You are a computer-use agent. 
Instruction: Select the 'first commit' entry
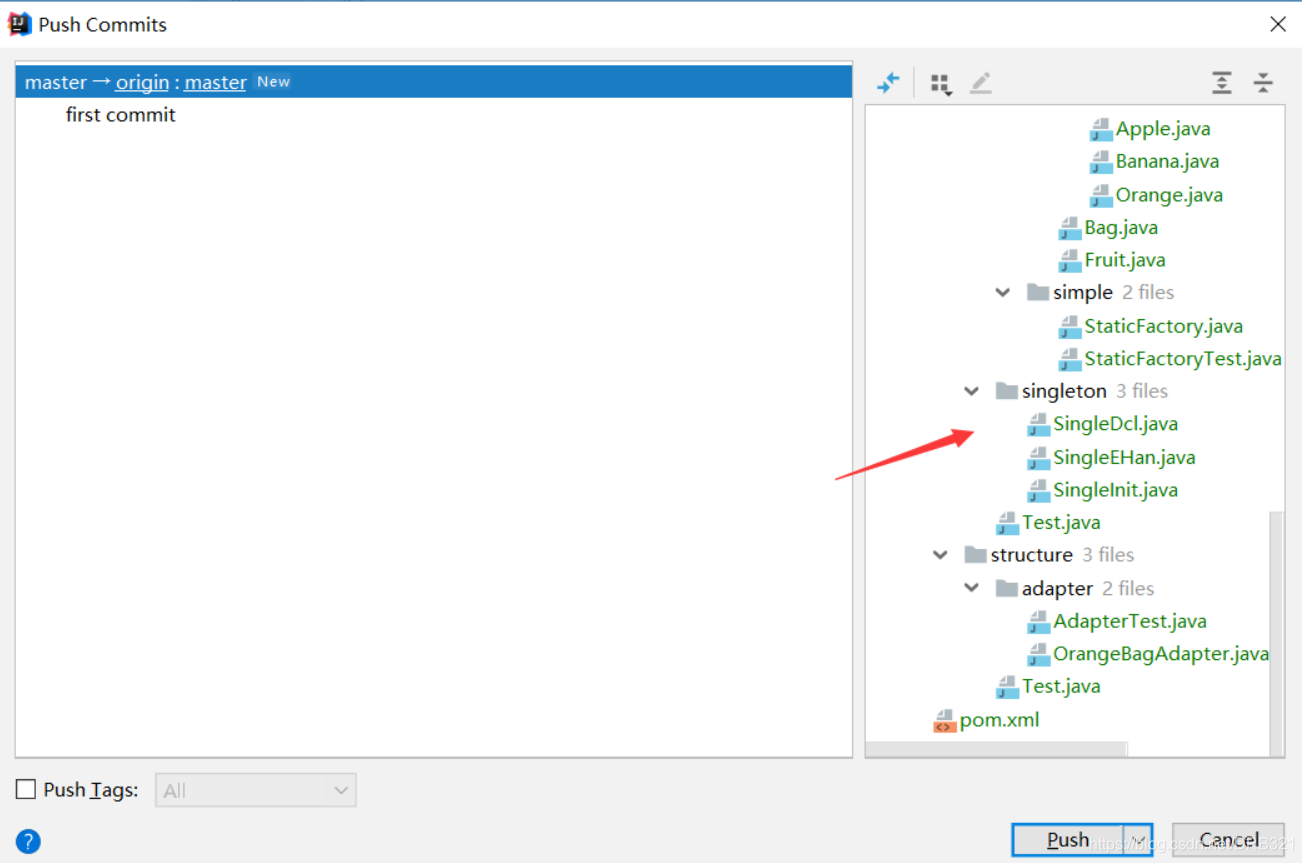pyautogui.click(x=120, y=115)
